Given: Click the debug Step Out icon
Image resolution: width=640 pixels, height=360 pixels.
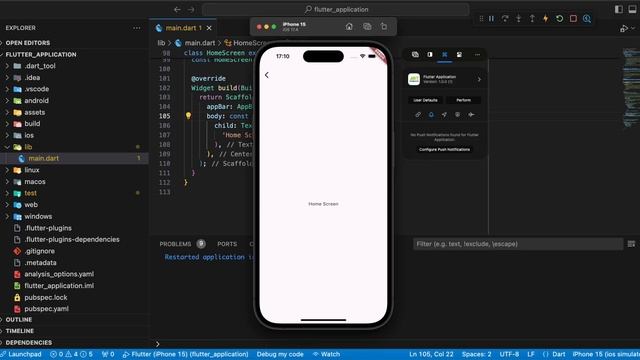Looking at the screenshot, I should click(532, 19).
